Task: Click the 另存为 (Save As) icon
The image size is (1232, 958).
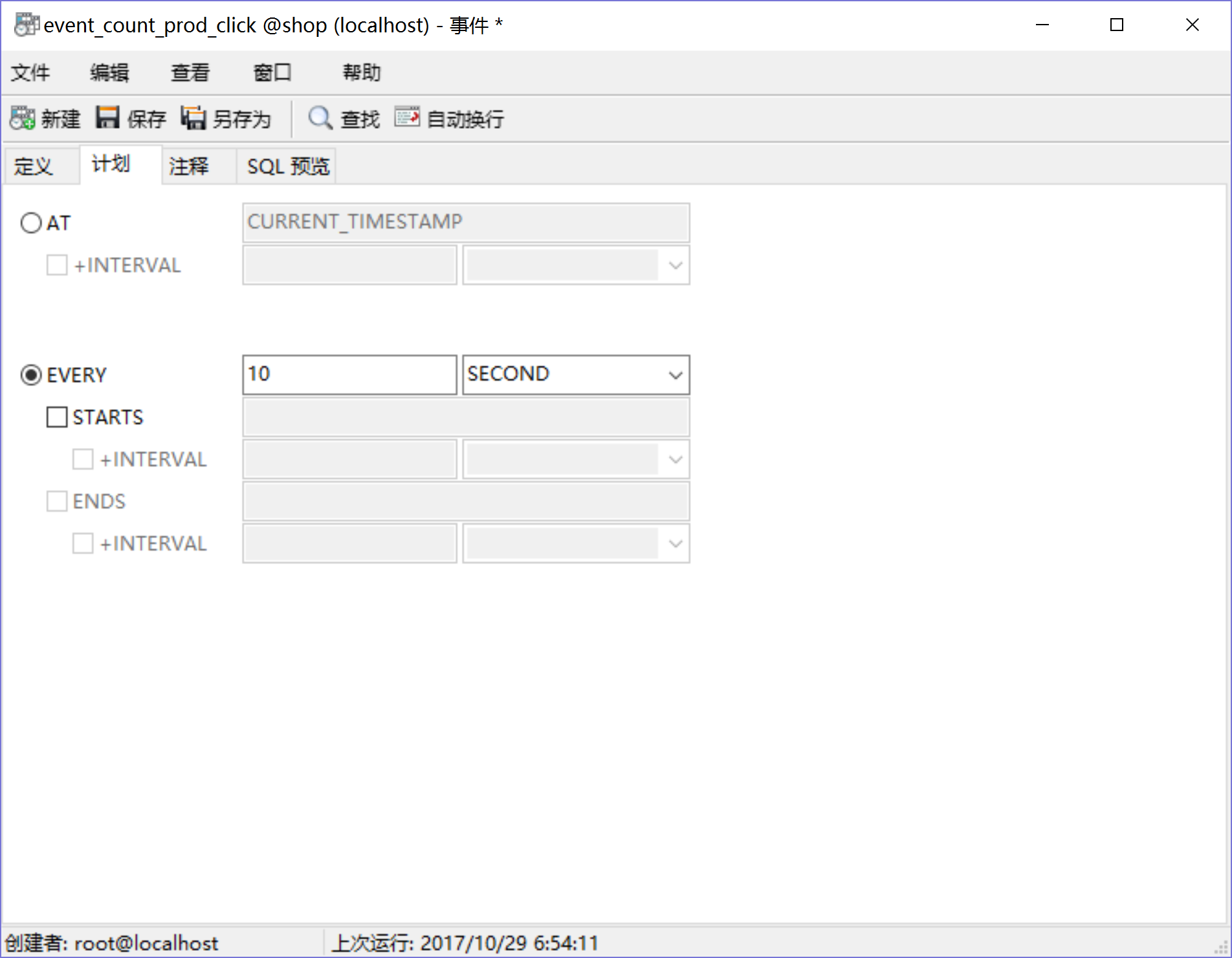Action: point(193,118)
